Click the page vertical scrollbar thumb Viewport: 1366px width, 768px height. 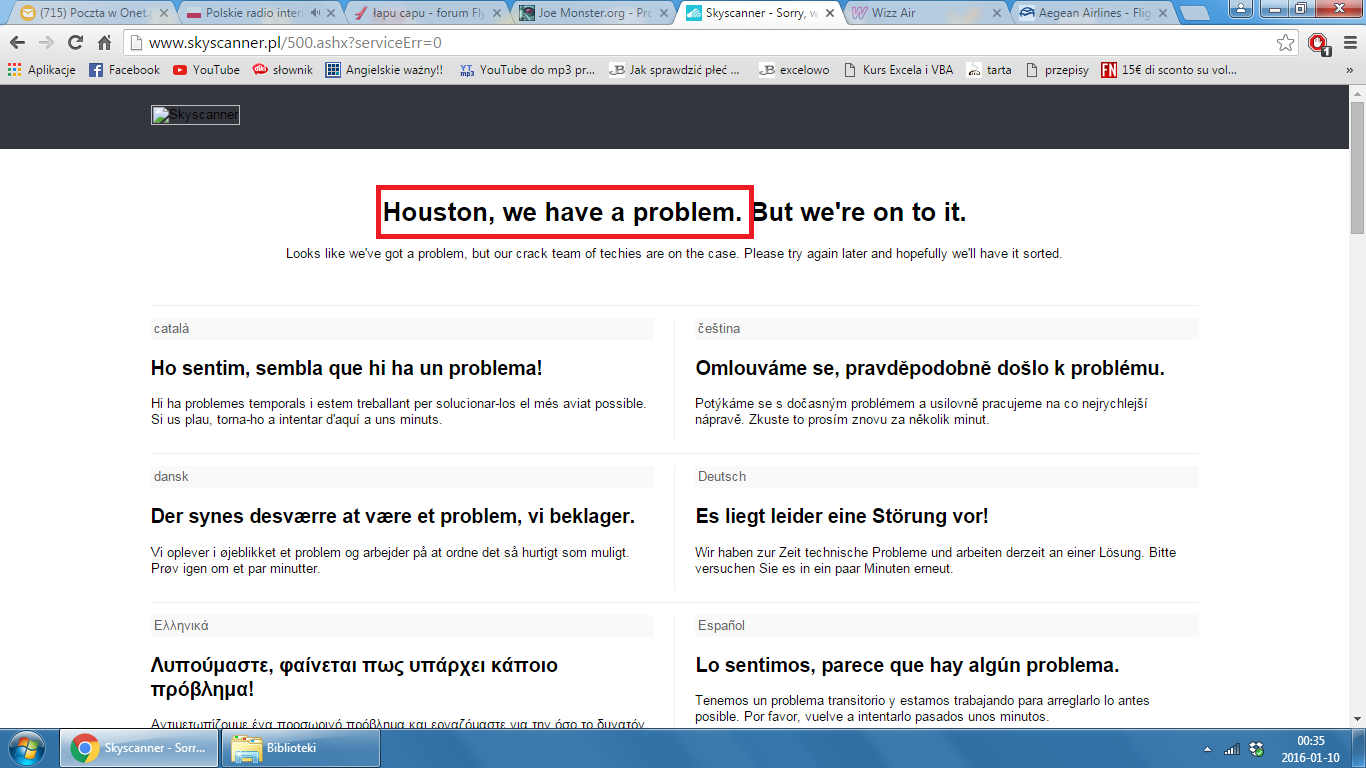click(x=1357, y=167)
